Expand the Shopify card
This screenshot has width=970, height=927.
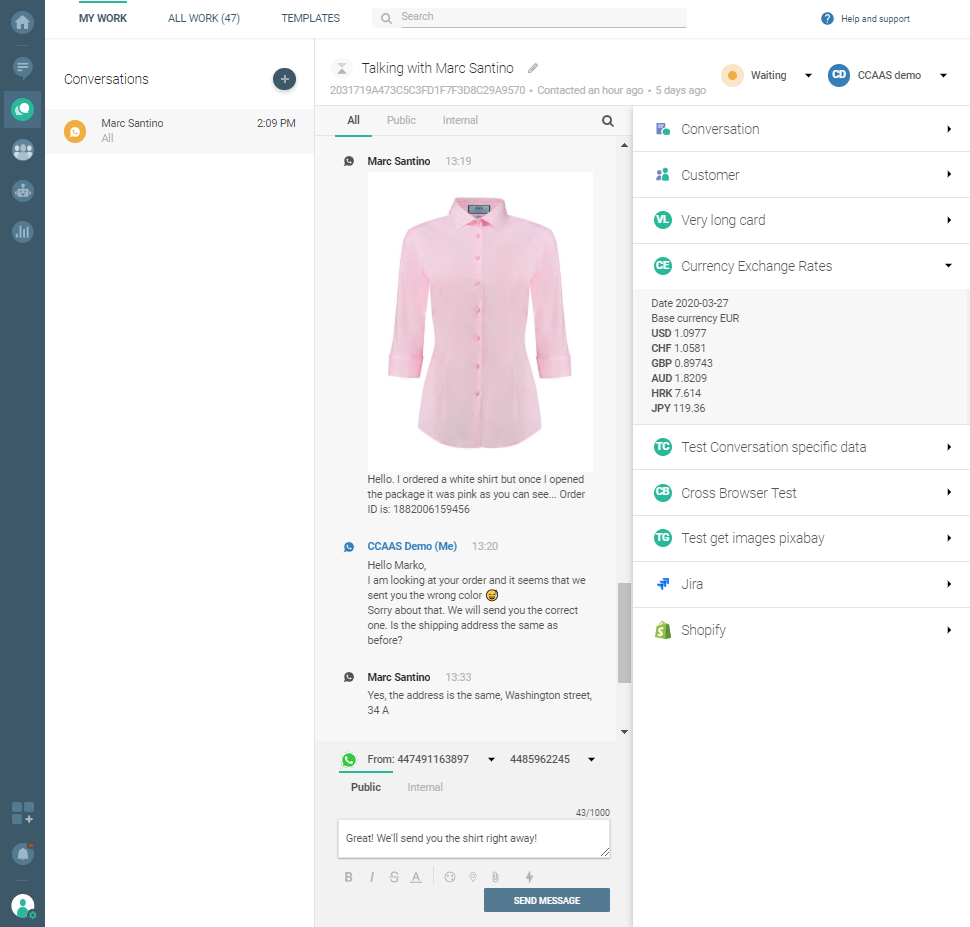(801, 630)
